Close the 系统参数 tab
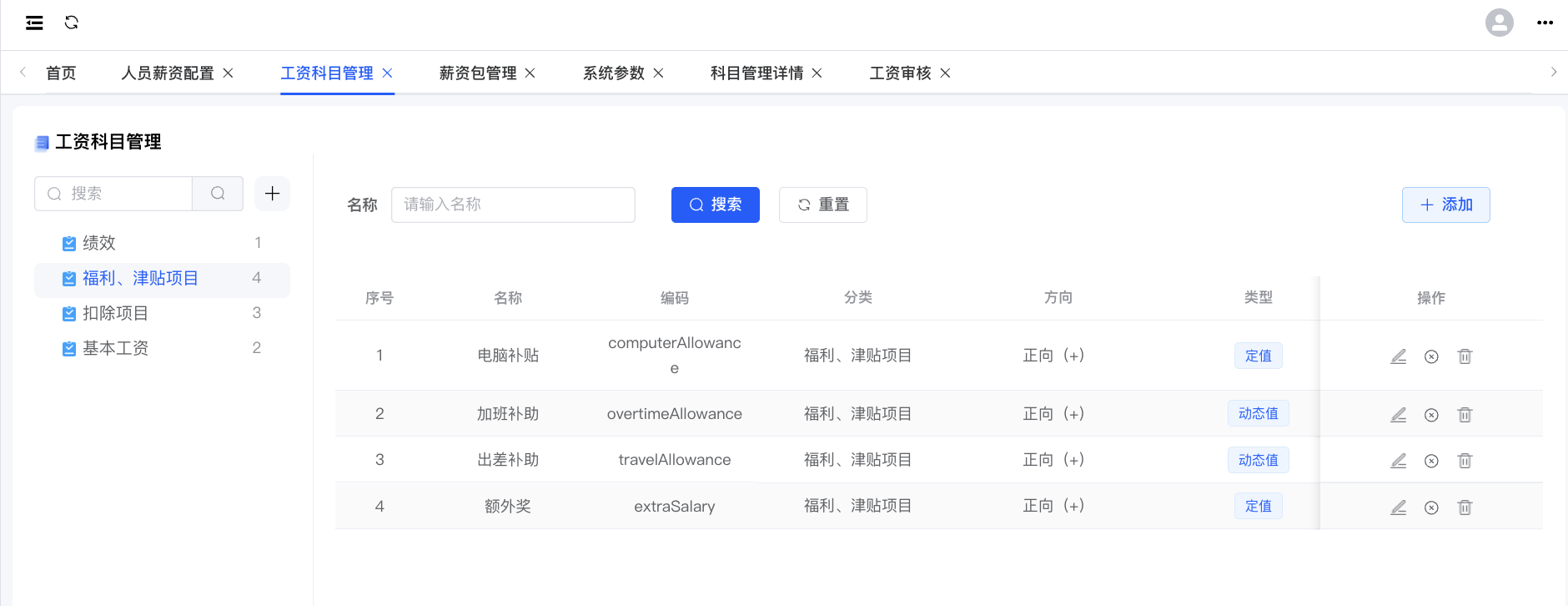This screenshot has height=606, width=1568. (658, 73)
